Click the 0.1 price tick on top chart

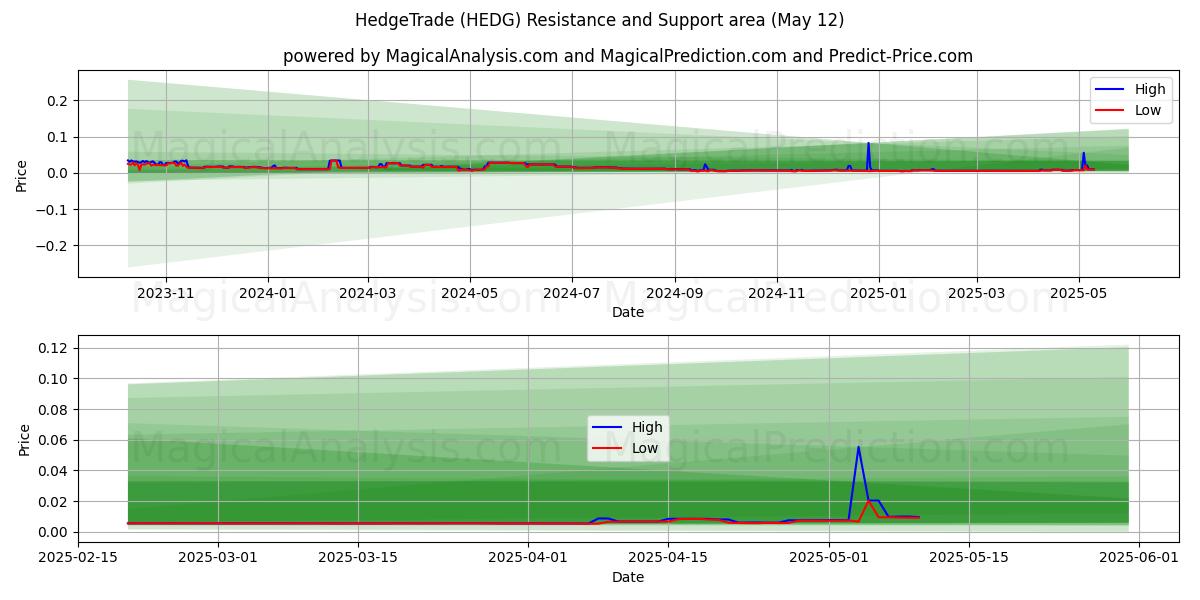coord(56,137)
